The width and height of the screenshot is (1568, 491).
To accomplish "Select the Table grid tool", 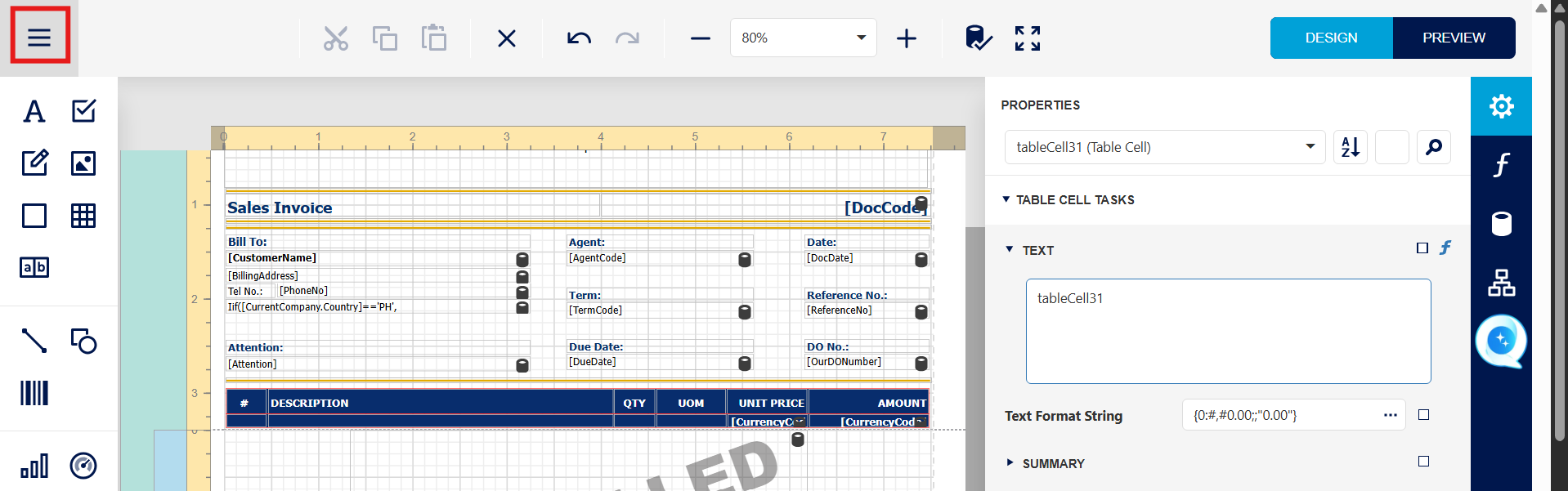I will click(x=83, y=216).
